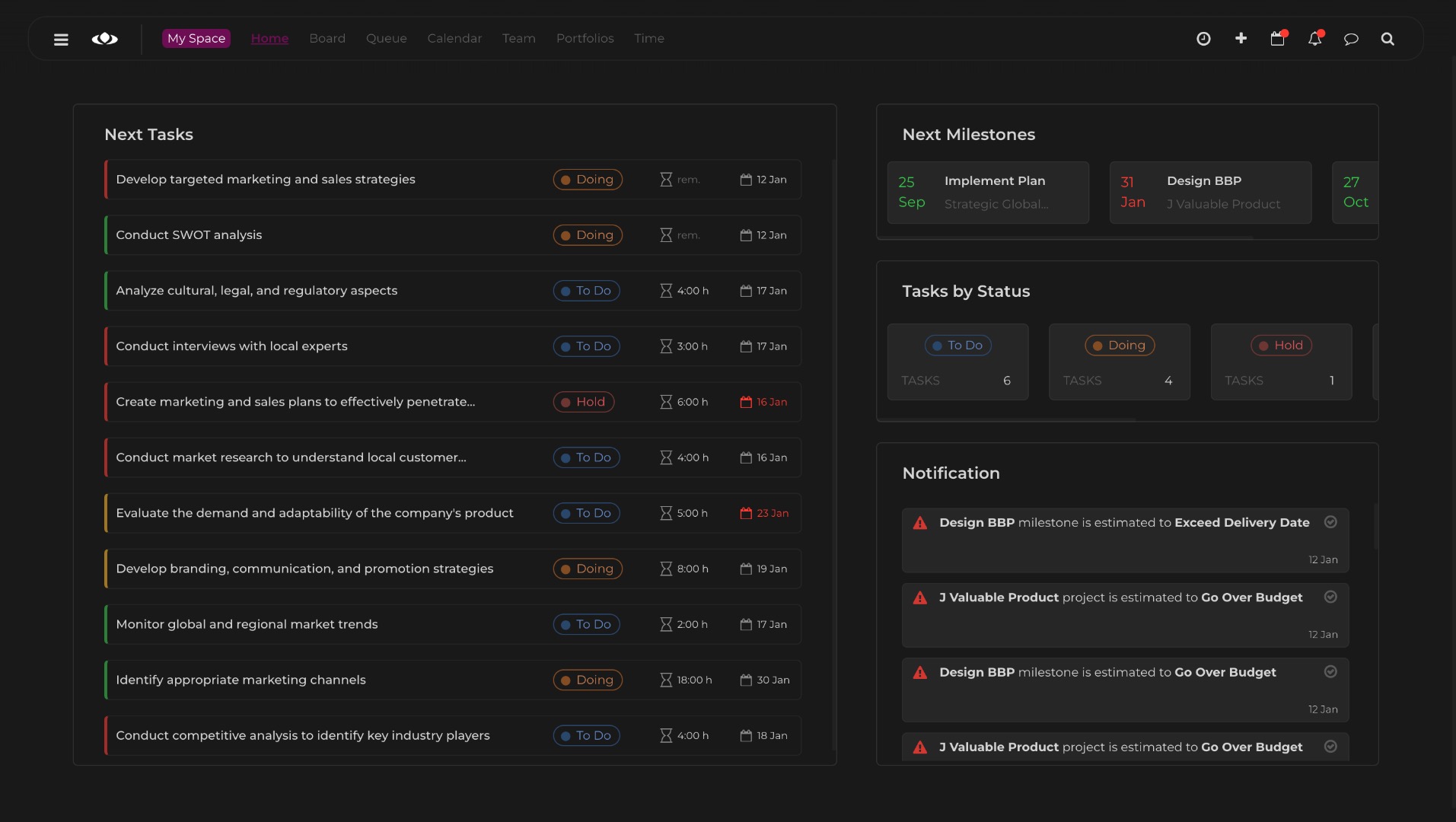Open Doing status dropdown for Conduct SWOT analysis

(588, 235)
